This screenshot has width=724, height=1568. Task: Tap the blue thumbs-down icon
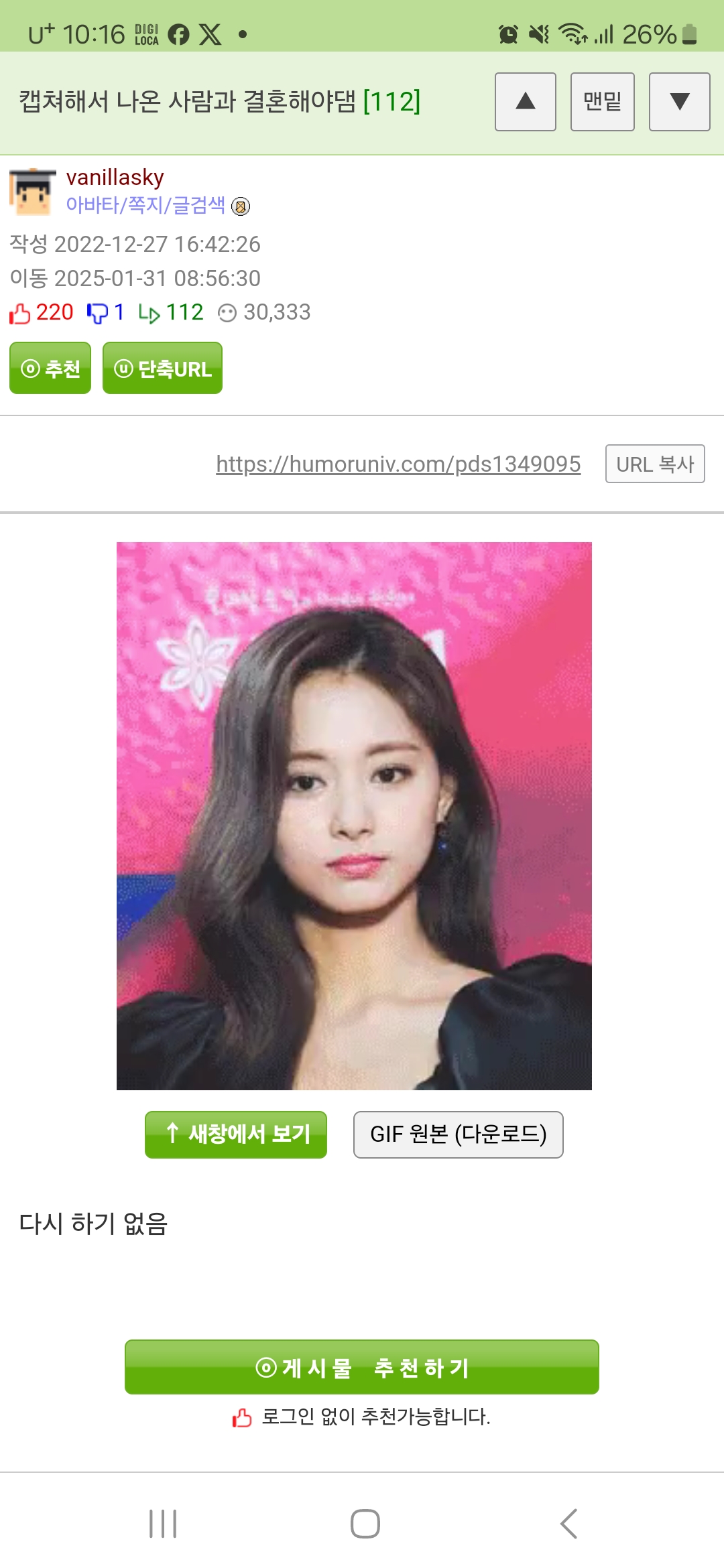tap(97, 313)
